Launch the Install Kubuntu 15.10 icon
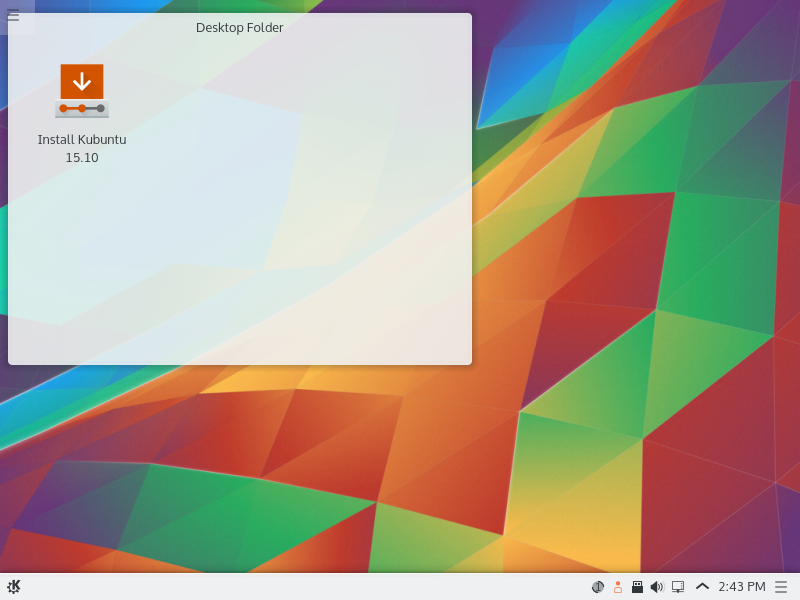This screenshot has width=800, height=600. (82, 92)
